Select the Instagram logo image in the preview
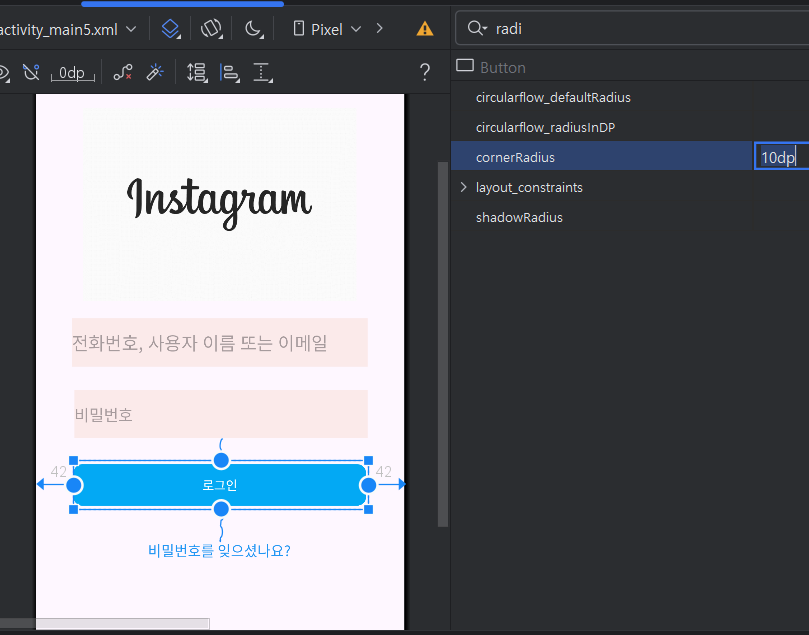The image size is (809, 635). click(219, 205)
